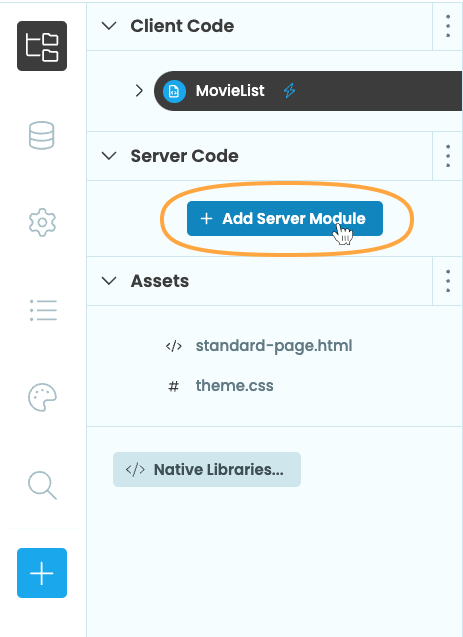Screen dimensions: 463x637
Task: Open the Data Tables database icon
Action: click(x=41, y=135)
